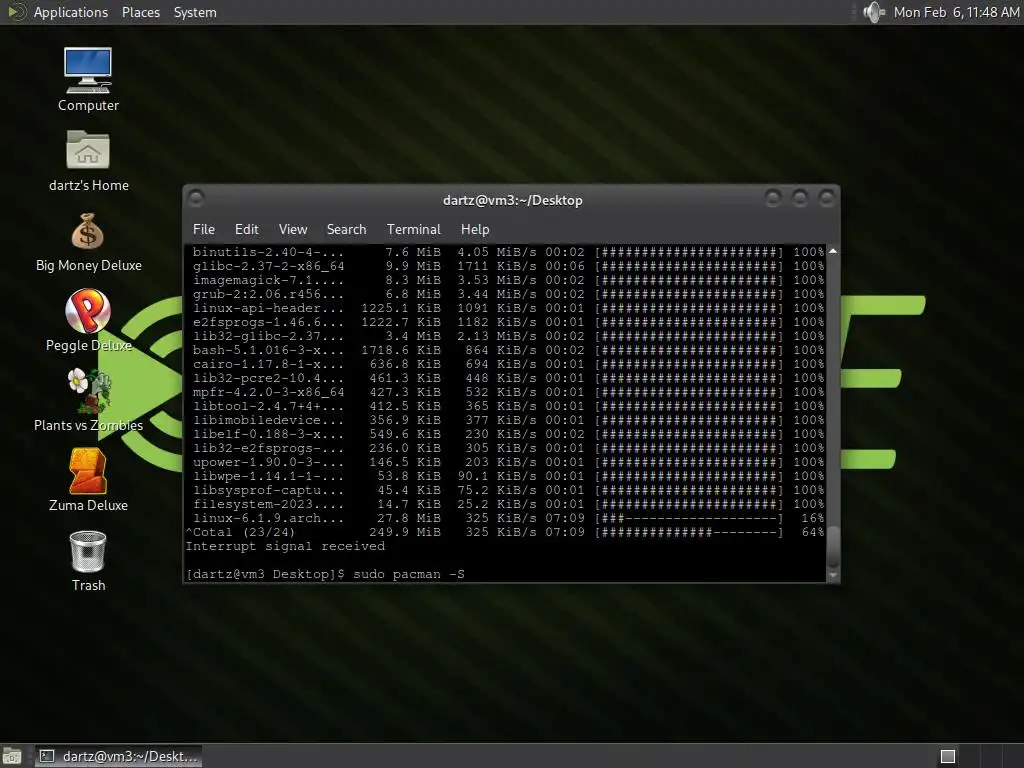Click the glibc-2.37-2-x86_64 package line
The height and width of the screenshot is (768, 1024).
[x=508, y=266]
